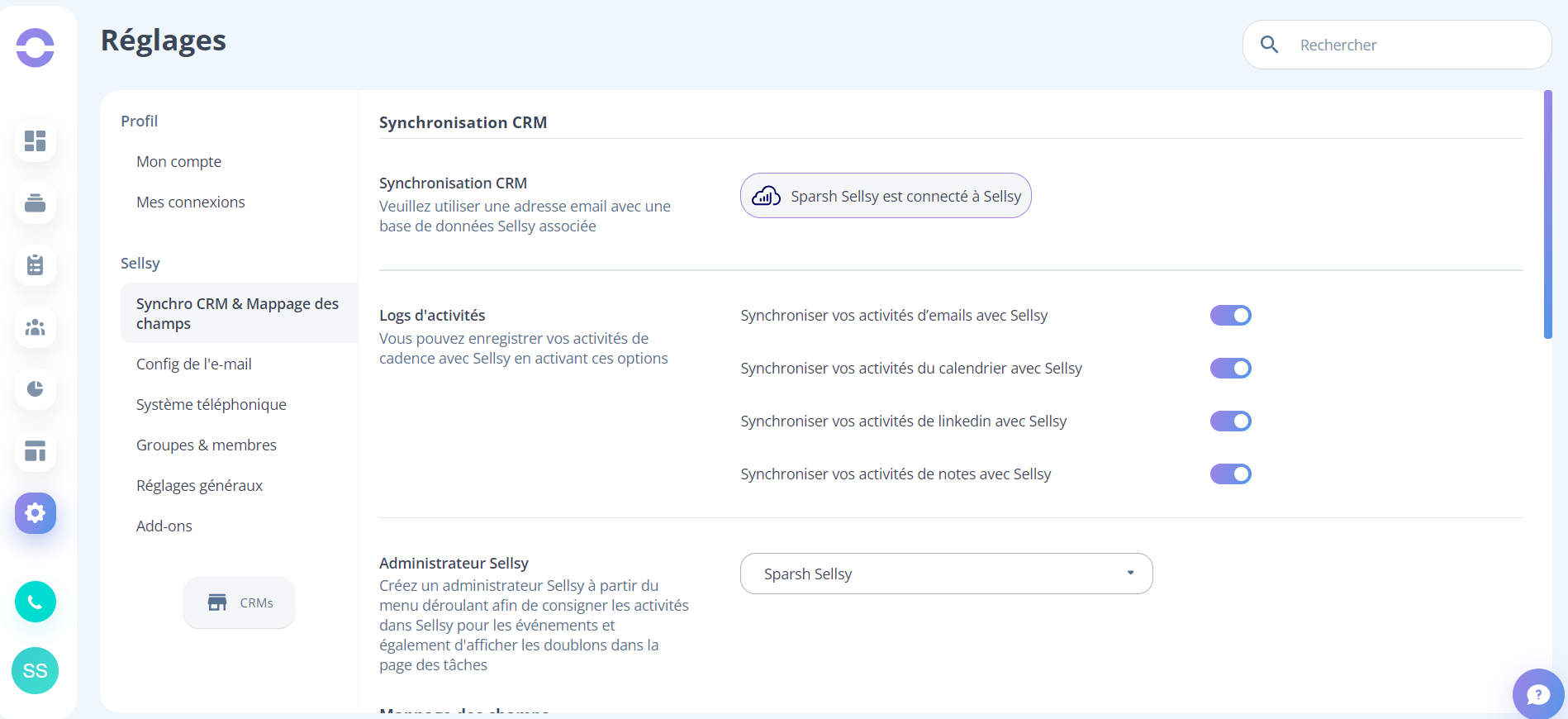
Task: Open the phone dialer icon
Action: coord(35,602)
